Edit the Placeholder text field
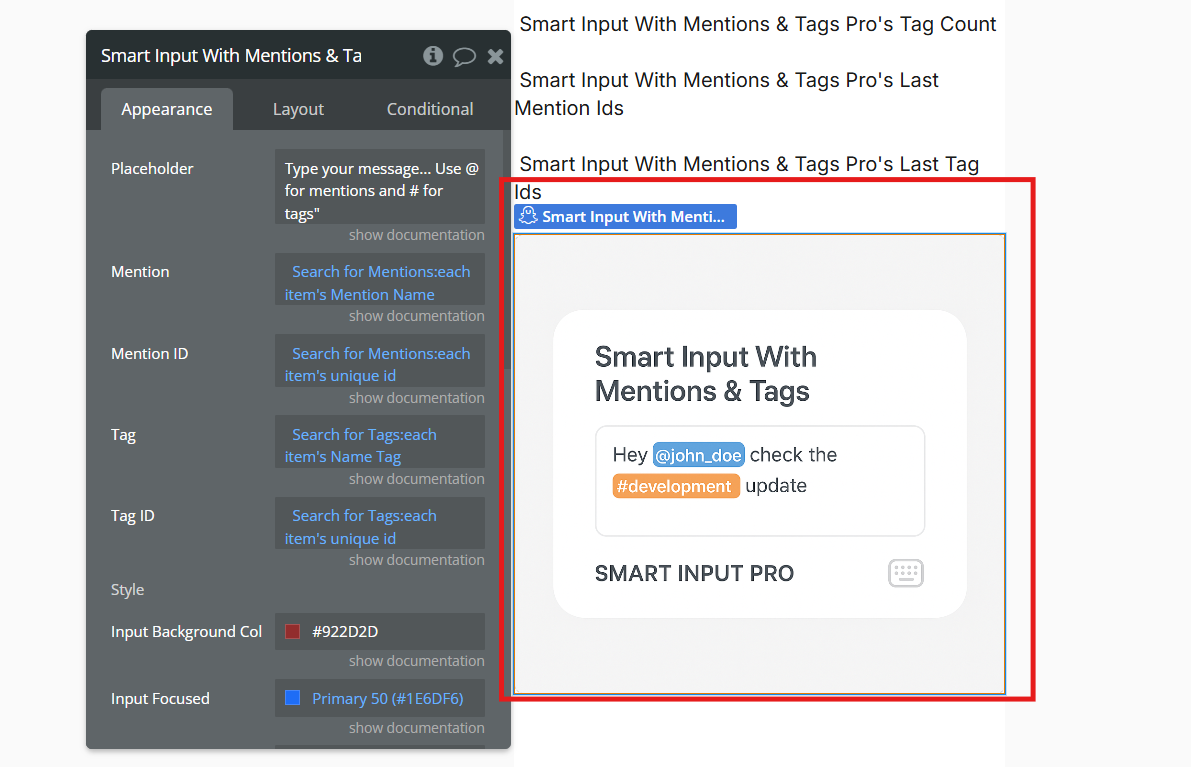1191x767 pixels. 380,190
